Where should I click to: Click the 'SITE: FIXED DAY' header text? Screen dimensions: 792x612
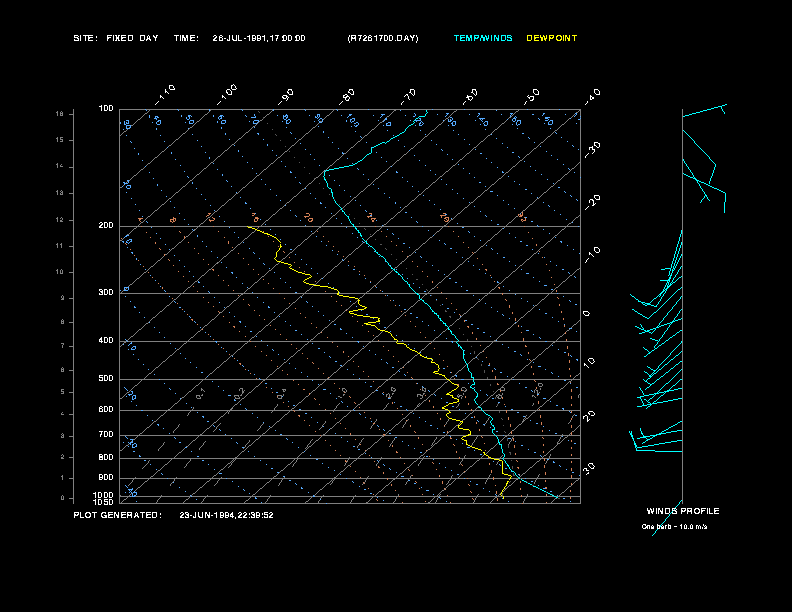tap(116, 38)
